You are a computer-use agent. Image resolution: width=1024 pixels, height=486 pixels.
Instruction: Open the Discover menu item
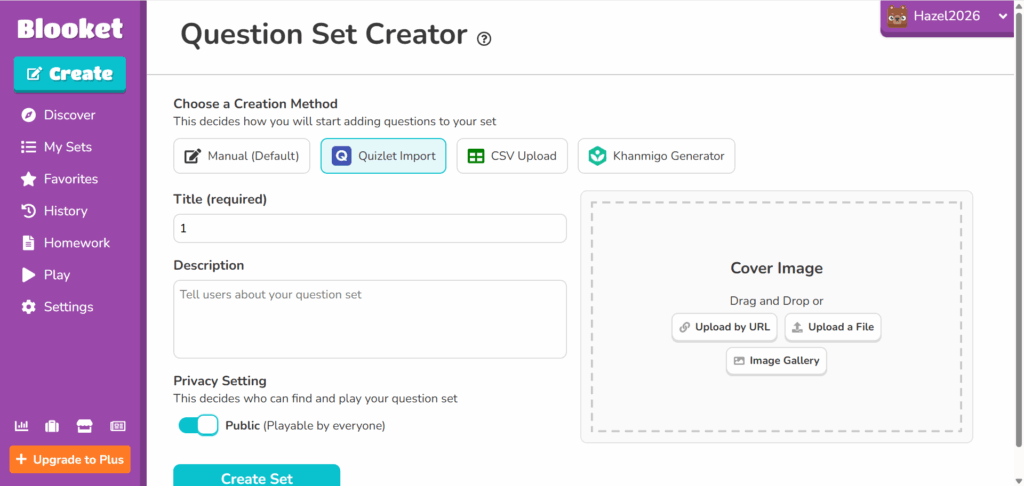click(69, 115)
